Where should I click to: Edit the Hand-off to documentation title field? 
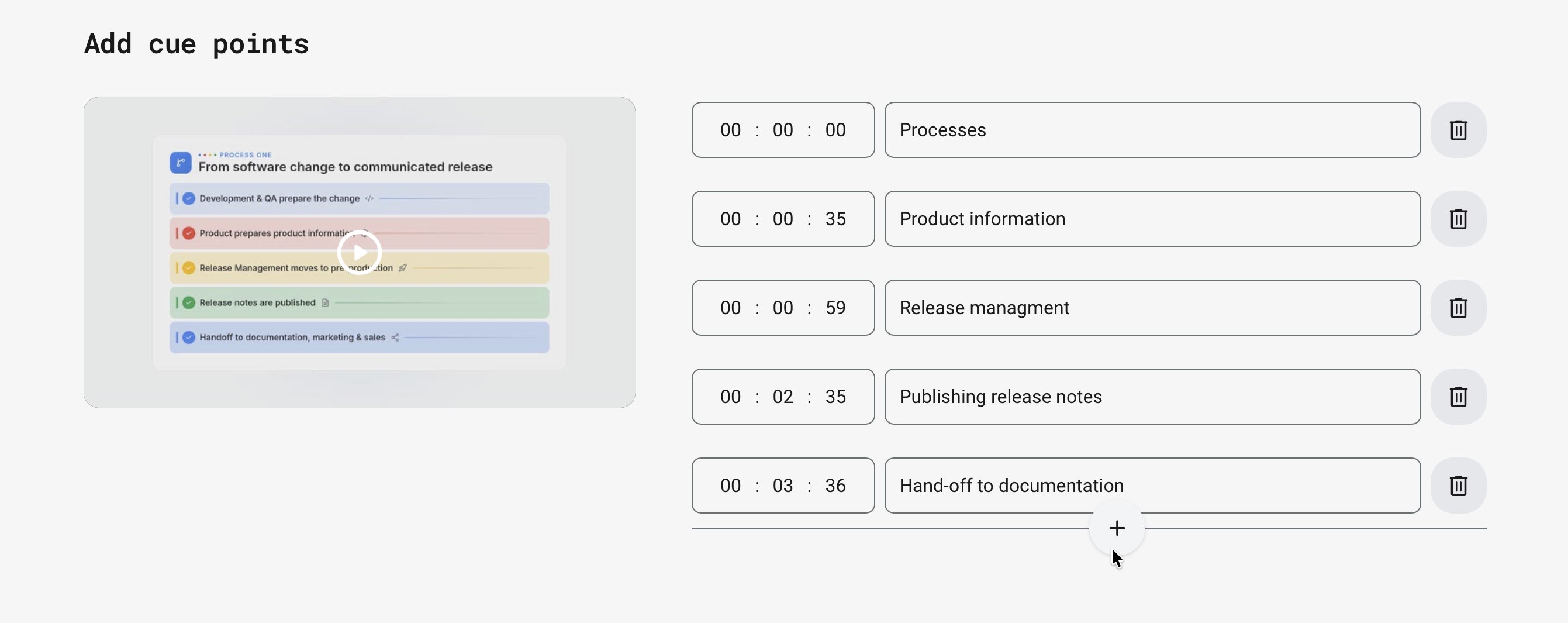1152,486
